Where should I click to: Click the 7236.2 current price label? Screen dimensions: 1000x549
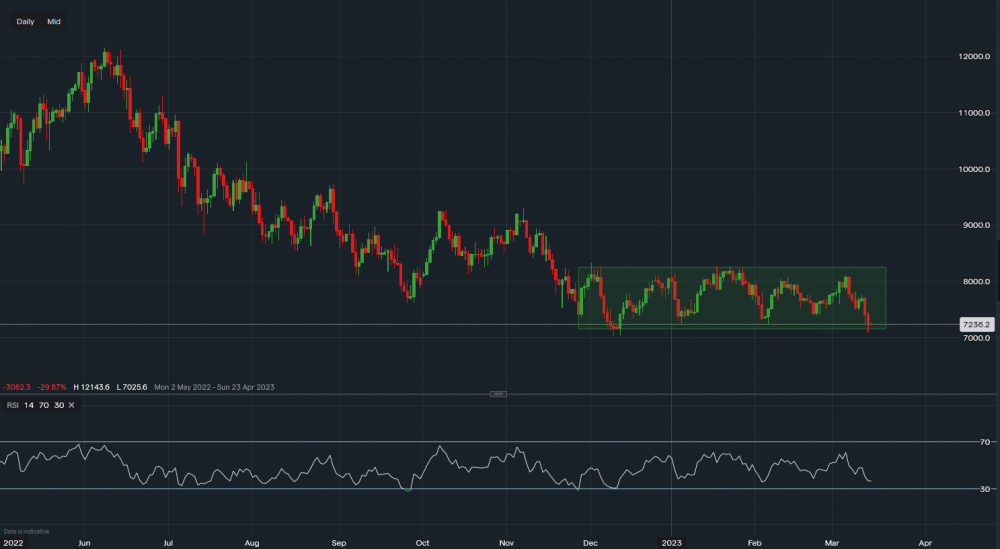click(975, 325)
